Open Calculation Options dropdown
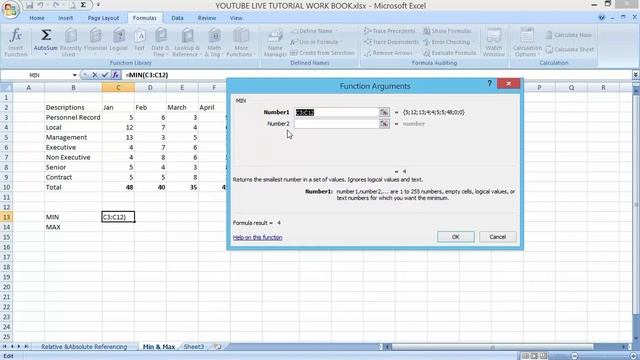 tap(527, 42)
